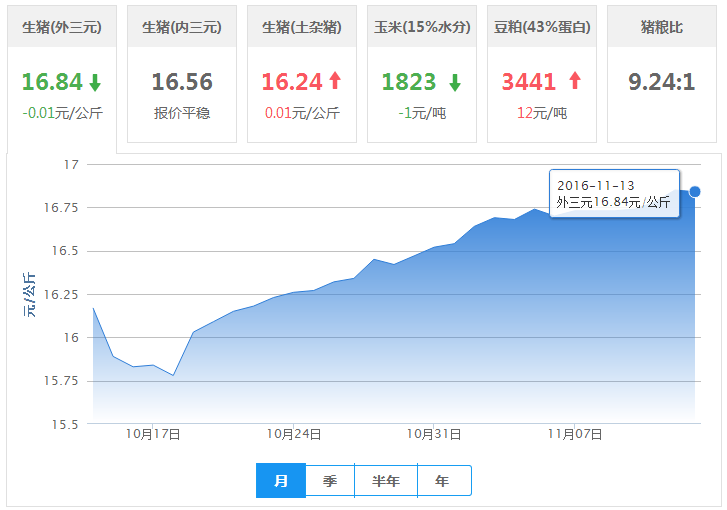Change chart period to 年
Screen dimensions: 727x510
click(x=443, y=481)
